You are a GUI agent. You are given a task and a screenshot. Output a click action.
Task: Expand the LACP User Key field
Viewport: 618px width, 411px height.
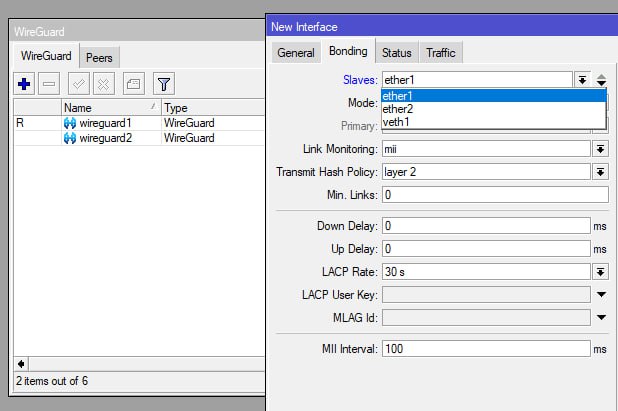click(x=601, y=294)
